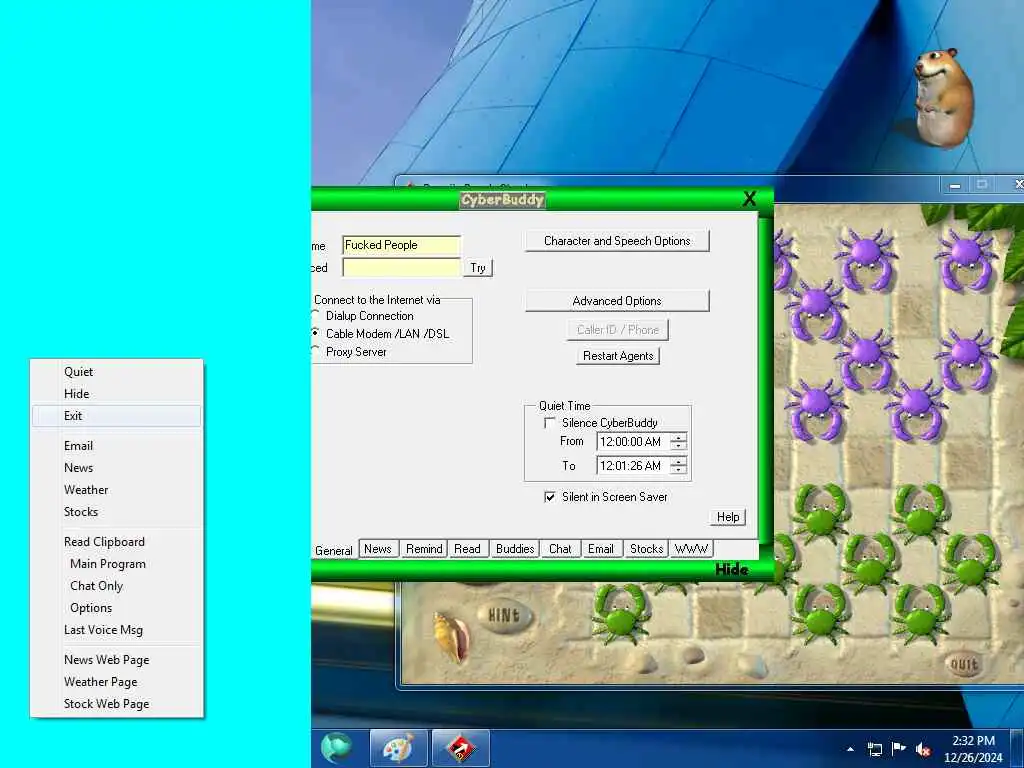The width and height of the screenshot is (1024, 768).
Task: Switch to the Chat tab
Action: pos(560,549)
